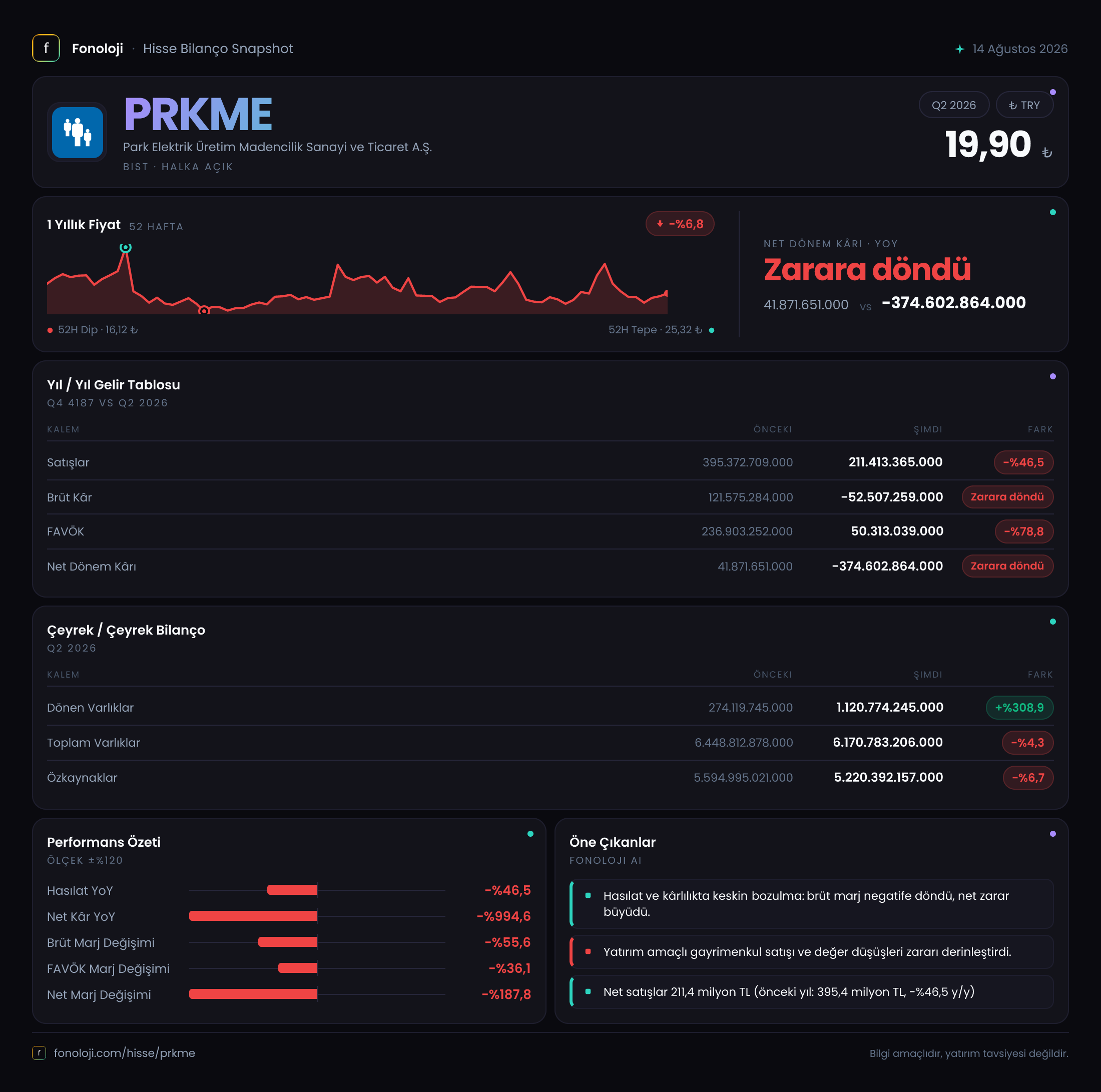1101x1092 pixels.
Task: Click the FAVÖK -%78,8 change badge
Action: (1023, 531)
